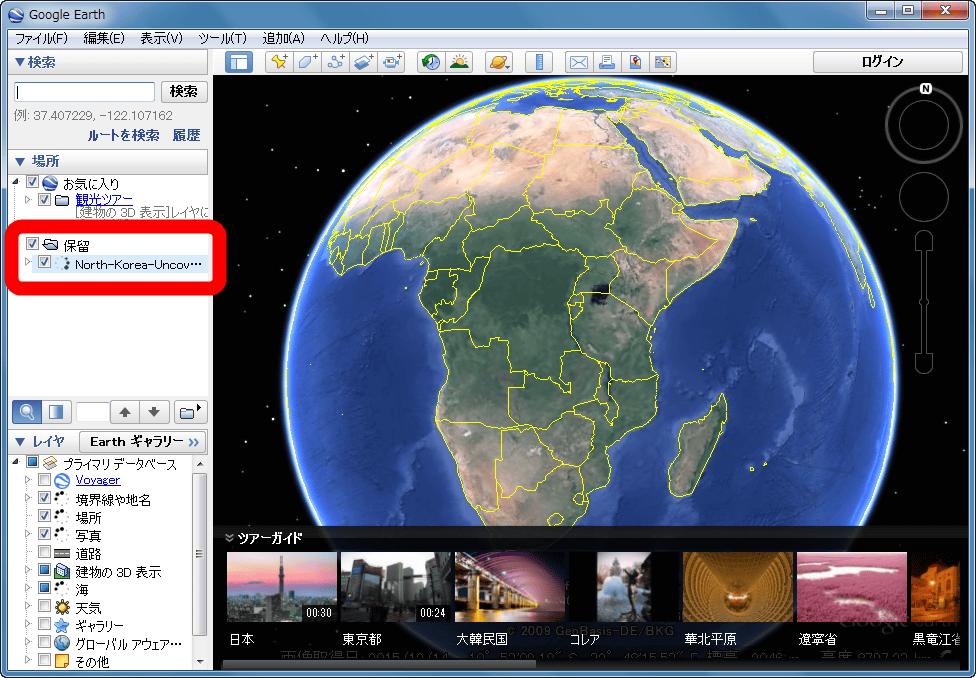Start the Record a Tour tool
The width and height of the screenshot is (976, 678).
[392, 62]
